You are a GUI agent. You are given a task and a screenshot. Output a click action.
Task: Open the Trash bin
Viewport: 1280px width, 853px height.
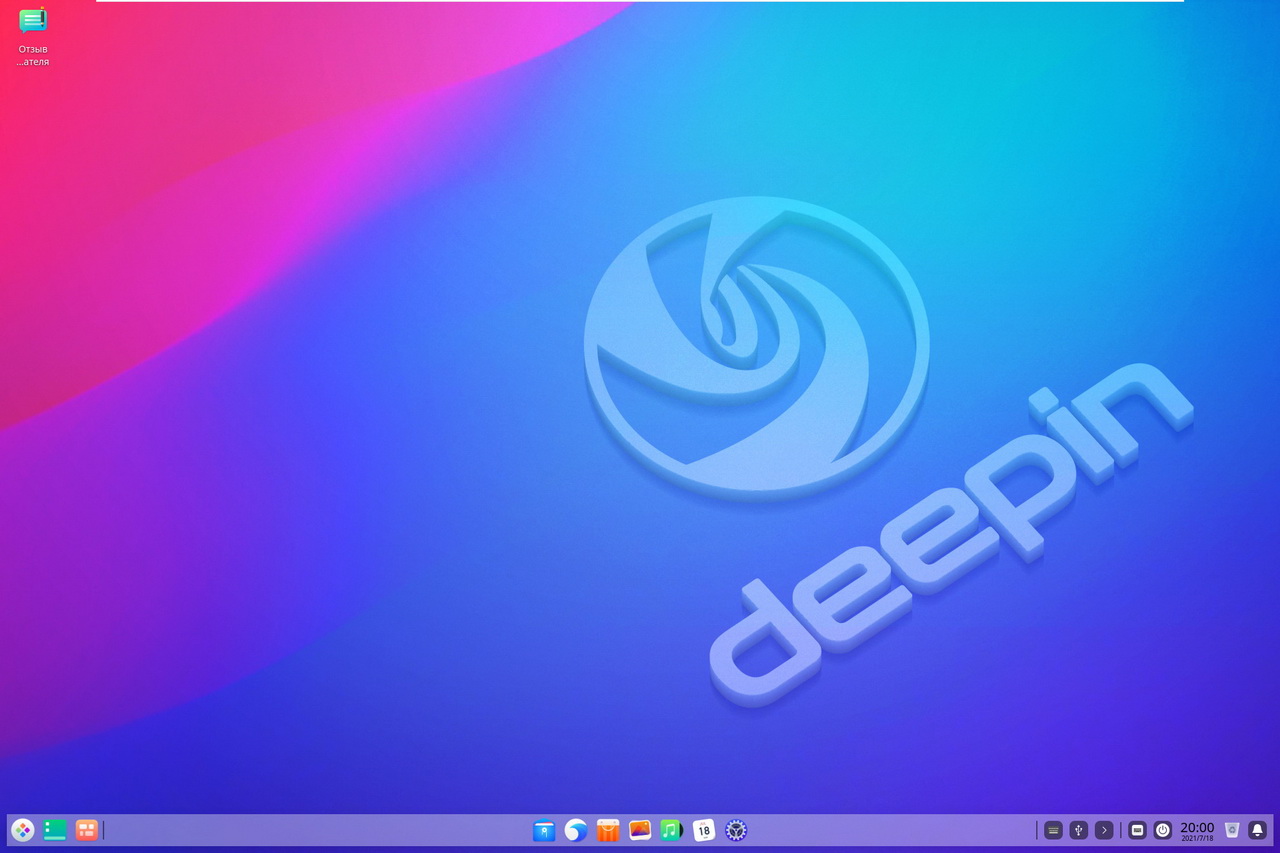[x=1232, y=830]
